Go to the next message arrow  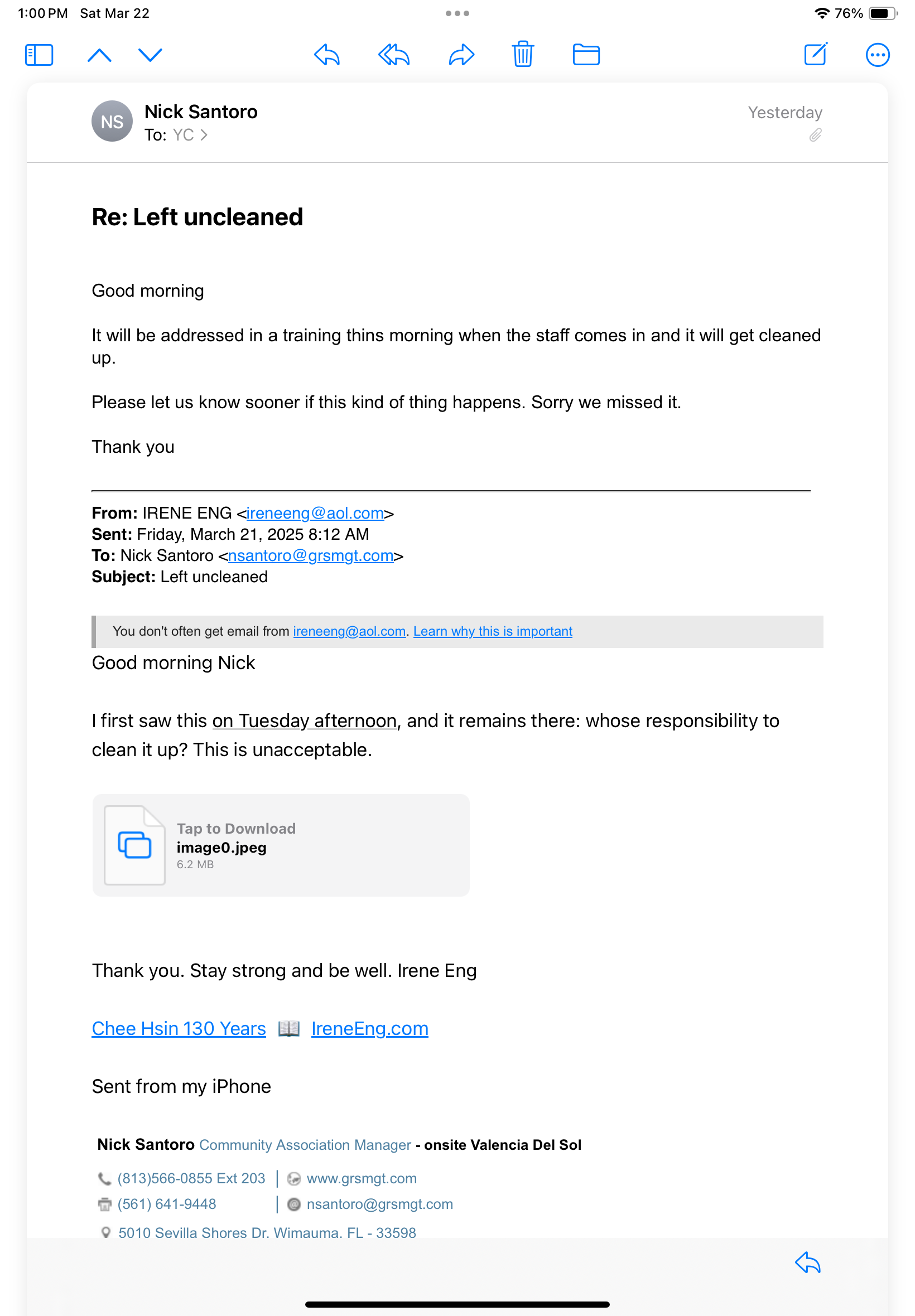[150, 55]
